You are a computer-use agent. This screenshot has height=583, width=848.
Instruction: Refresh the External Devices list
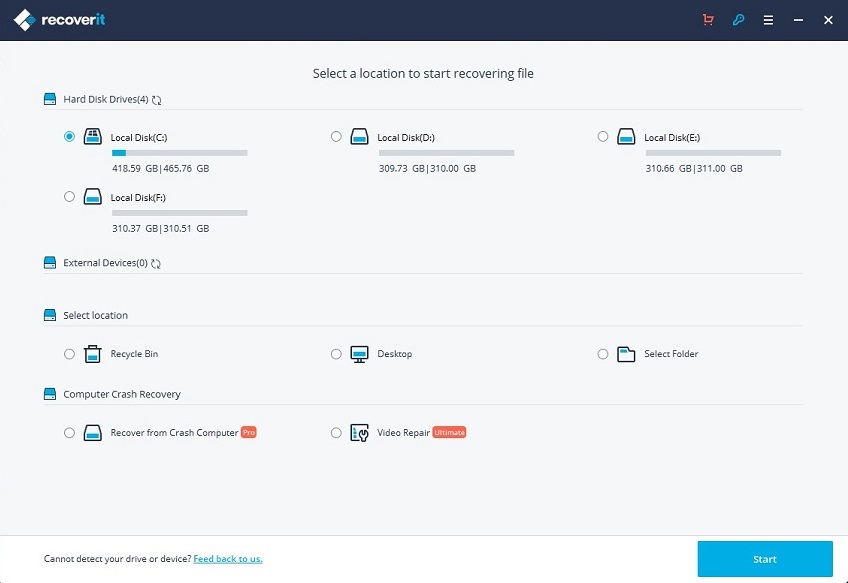click(156, 263)
